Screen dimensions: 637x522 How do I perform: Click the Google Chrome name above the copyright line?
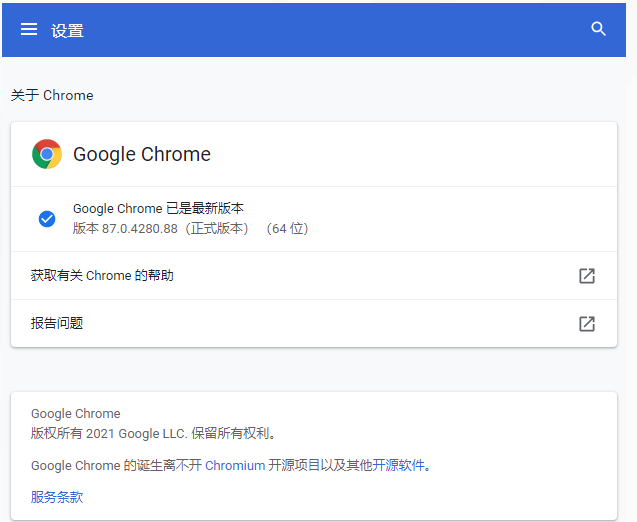(75, 413)
